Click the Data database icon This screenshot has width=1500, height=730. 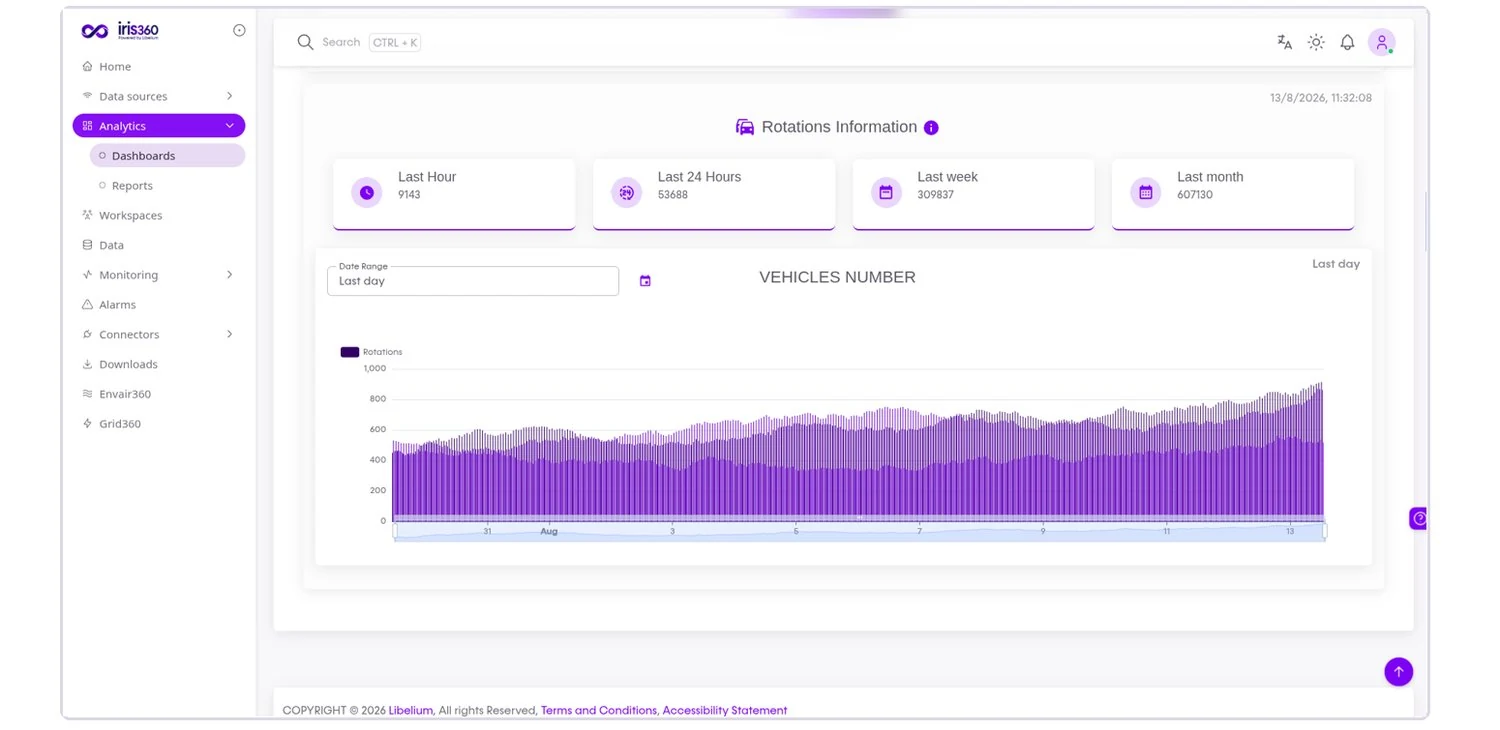click(87, 245)
